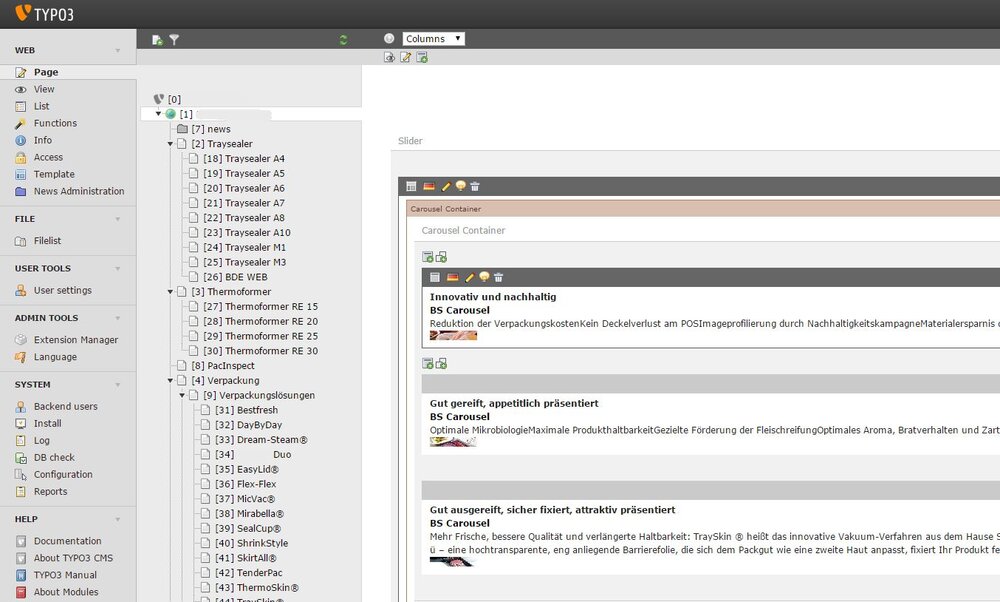Click the second add icon above Innovativ und nachhaltig
Viewport: 1000px width, 602px height.
pyautogui.click(x=441, y=257)
